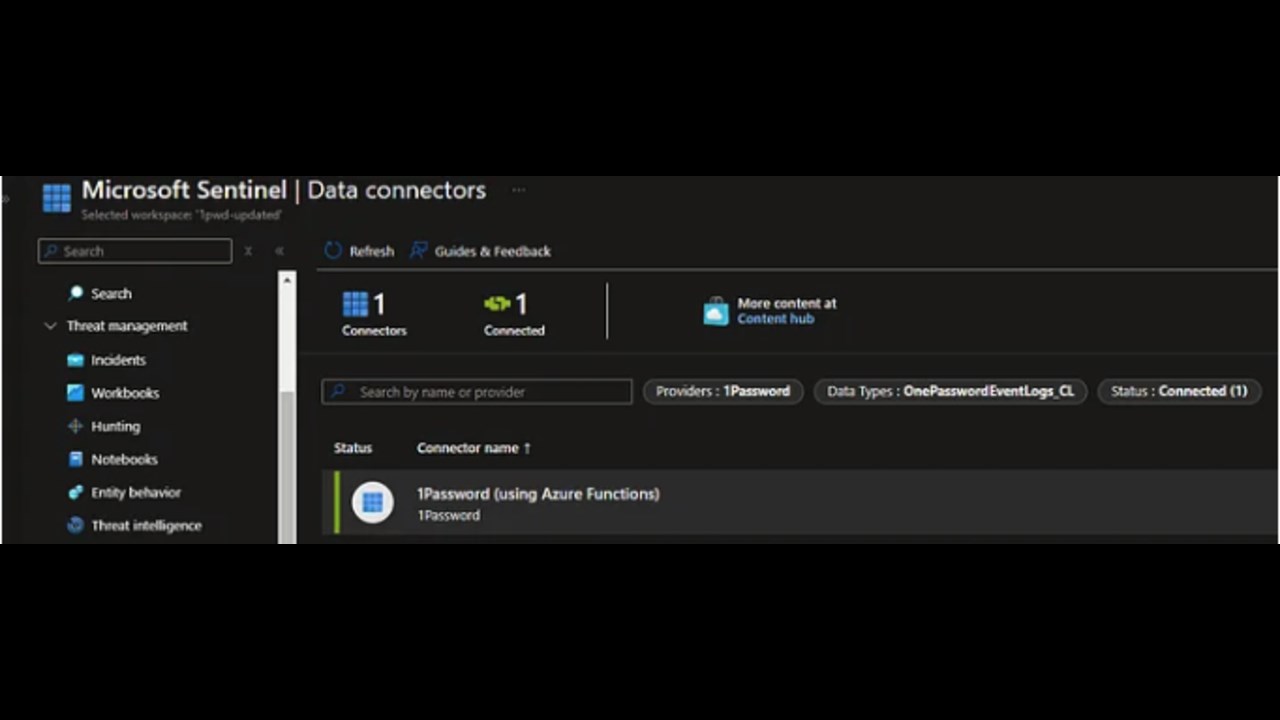This screenshot has width=1280, height=720.
Task: Open the ellipsis menu beside Data connectors
Action: (518, 190)
